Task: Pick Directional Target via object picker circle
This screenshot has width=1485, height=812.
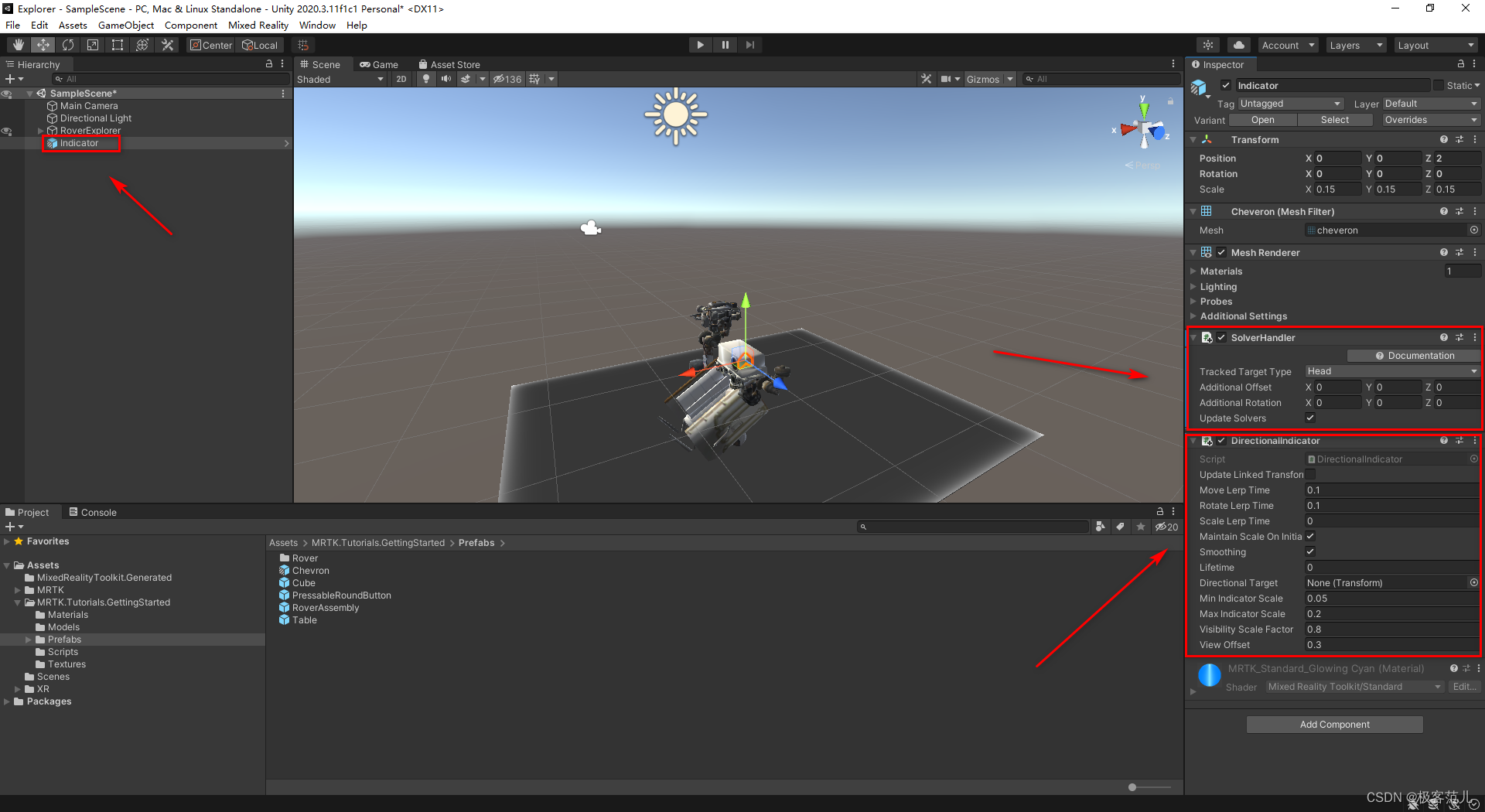Action: pos(1474,583)
